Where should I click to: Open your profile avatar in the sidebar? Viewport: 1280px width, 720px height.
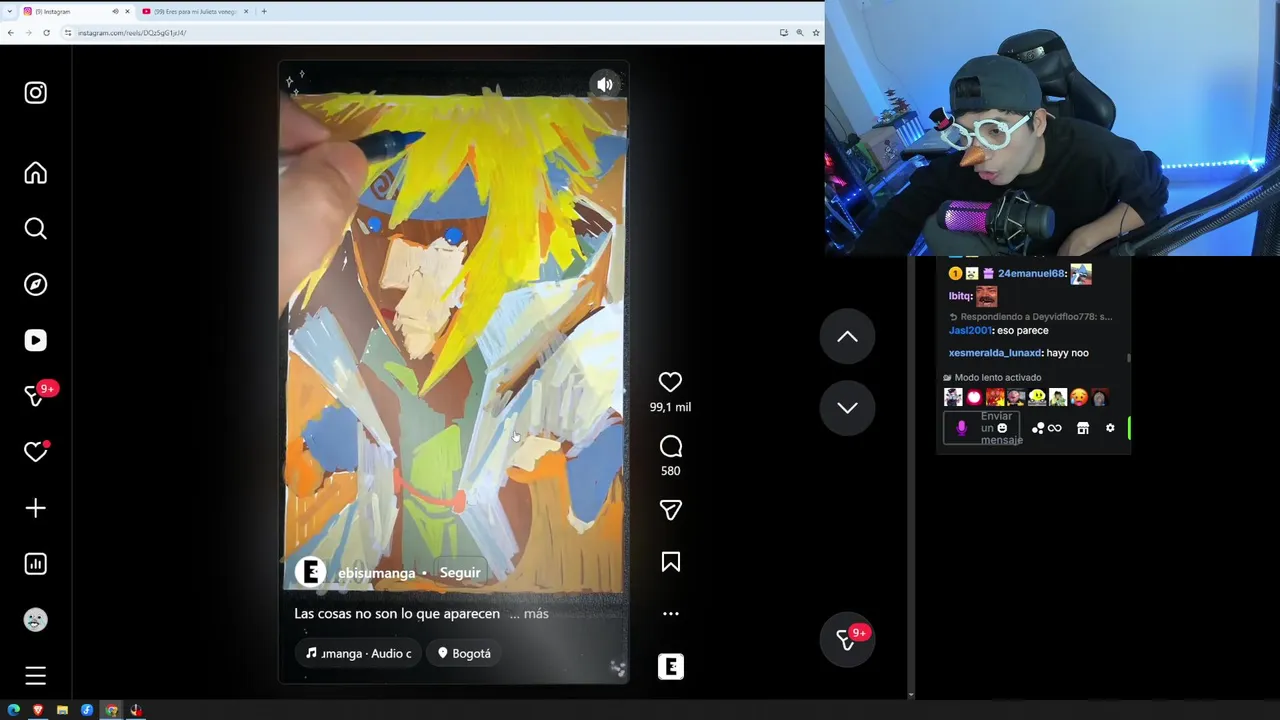point(35,620)
